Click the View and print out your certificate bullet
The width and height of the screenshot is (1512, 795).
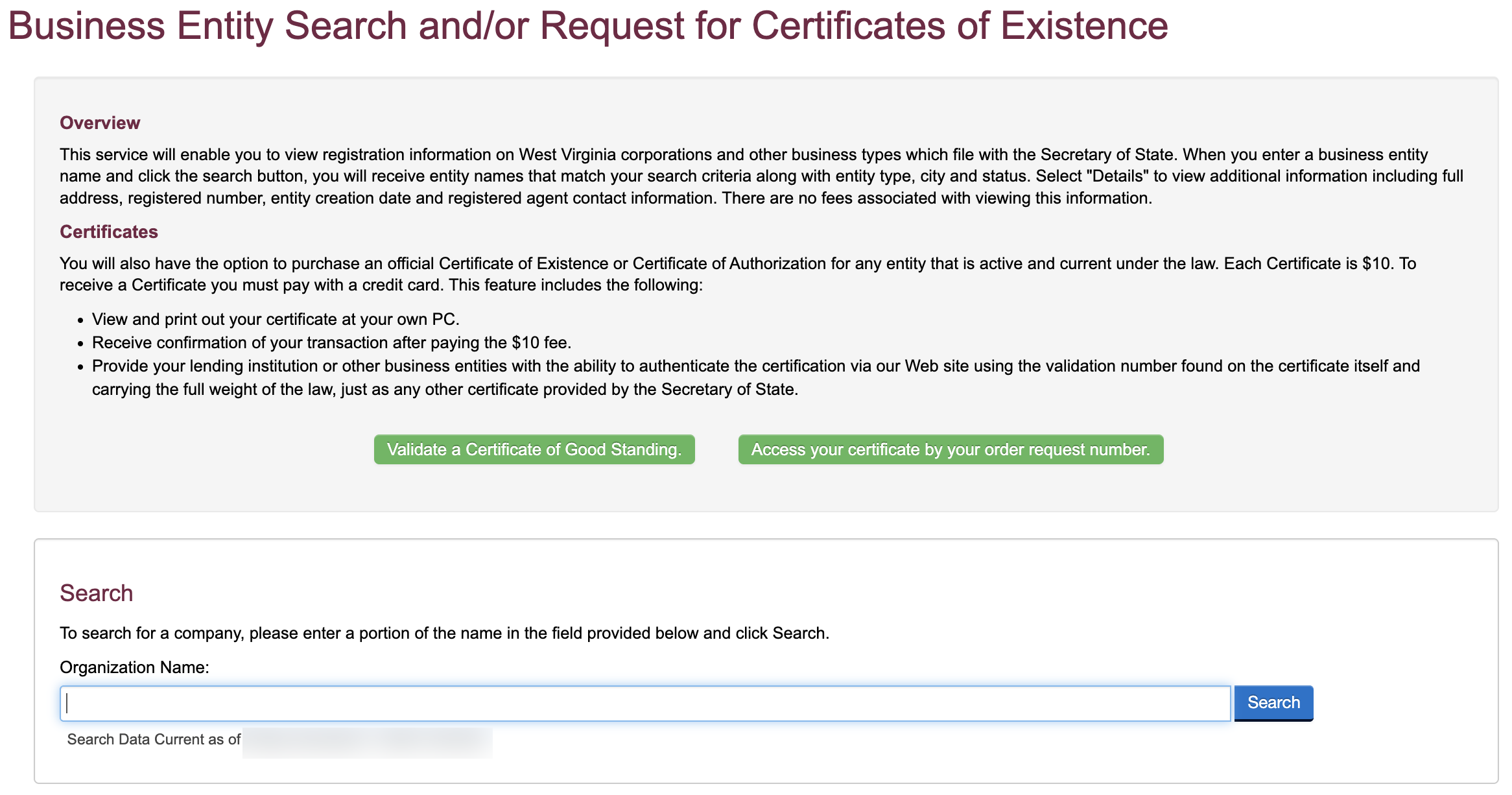276,319
